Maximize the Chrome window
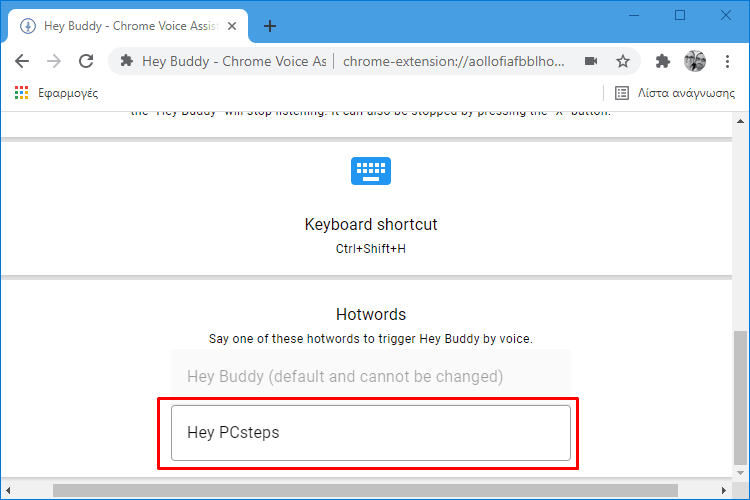 [680, 15]
